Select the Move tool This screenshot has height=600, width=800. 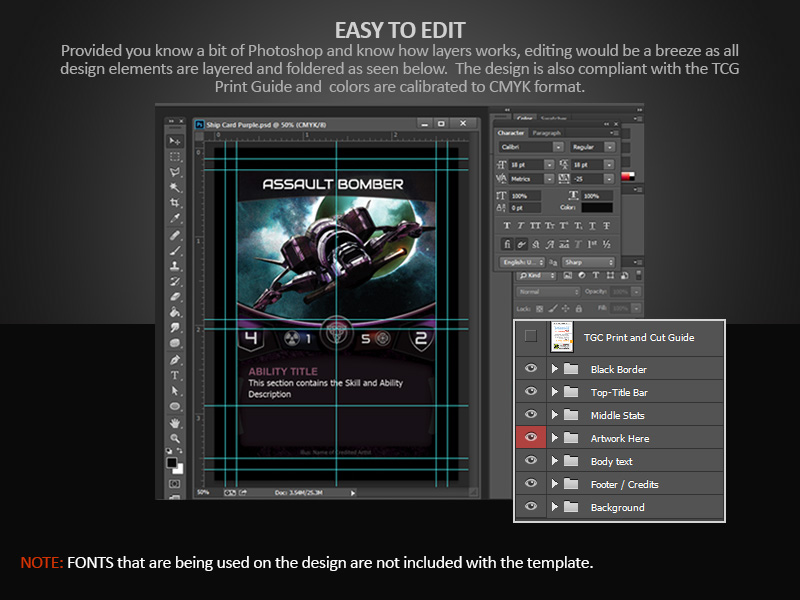(175, 141)
